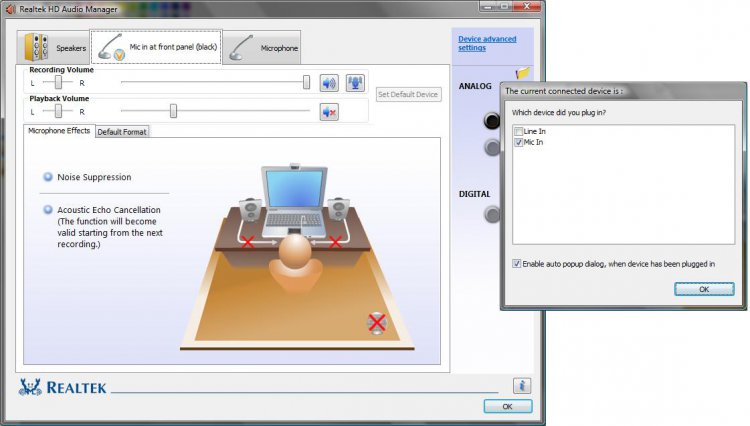Screen dimensions: 750x426
Task: Click the recording volume speaker mute icon
Action: [x=329, y=83]
